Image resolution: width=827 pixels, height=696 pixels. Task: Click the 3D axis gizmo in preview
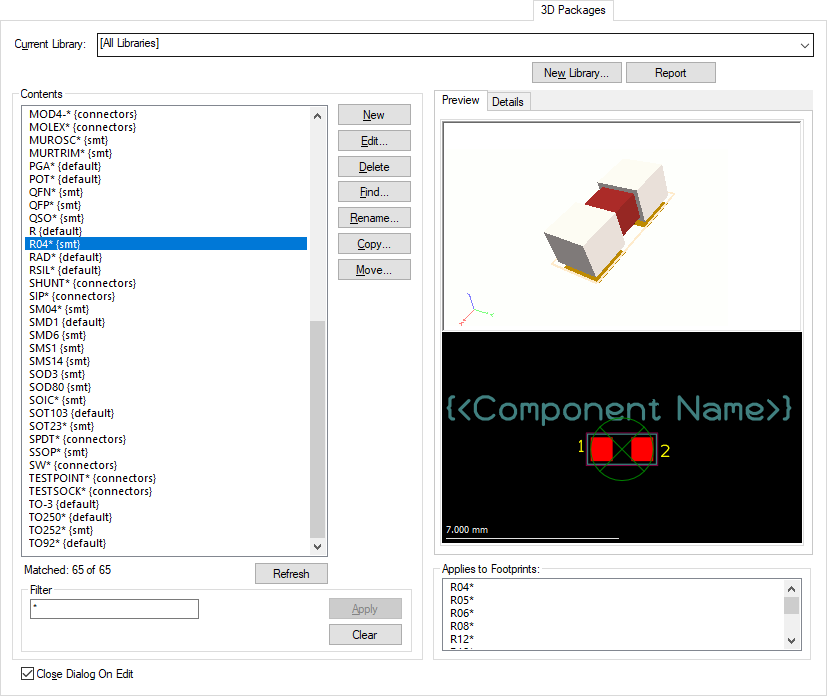click(x=472, y=311)
